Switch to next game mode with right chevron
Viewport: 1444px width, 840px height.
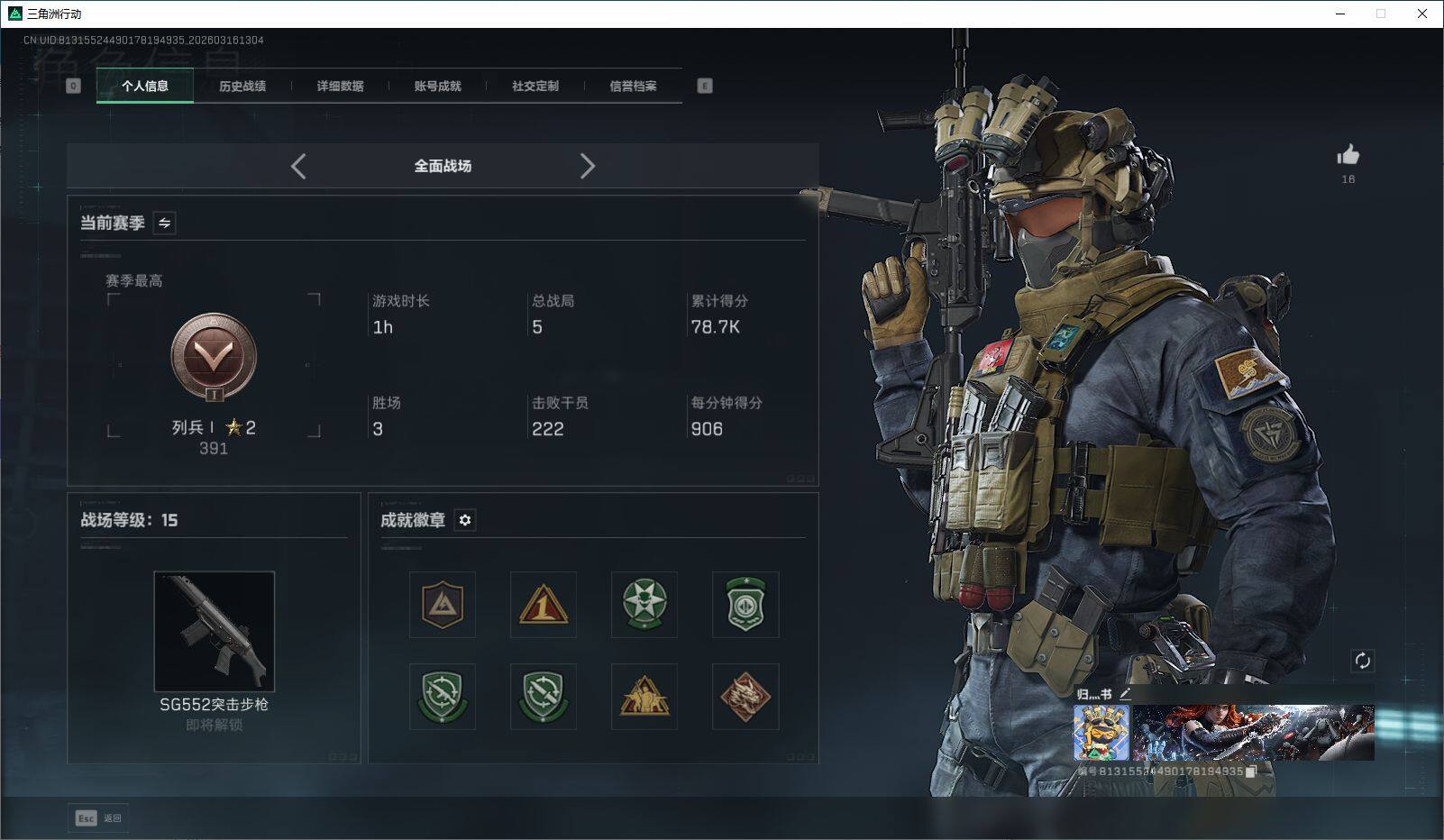click(x=587, y=166)
